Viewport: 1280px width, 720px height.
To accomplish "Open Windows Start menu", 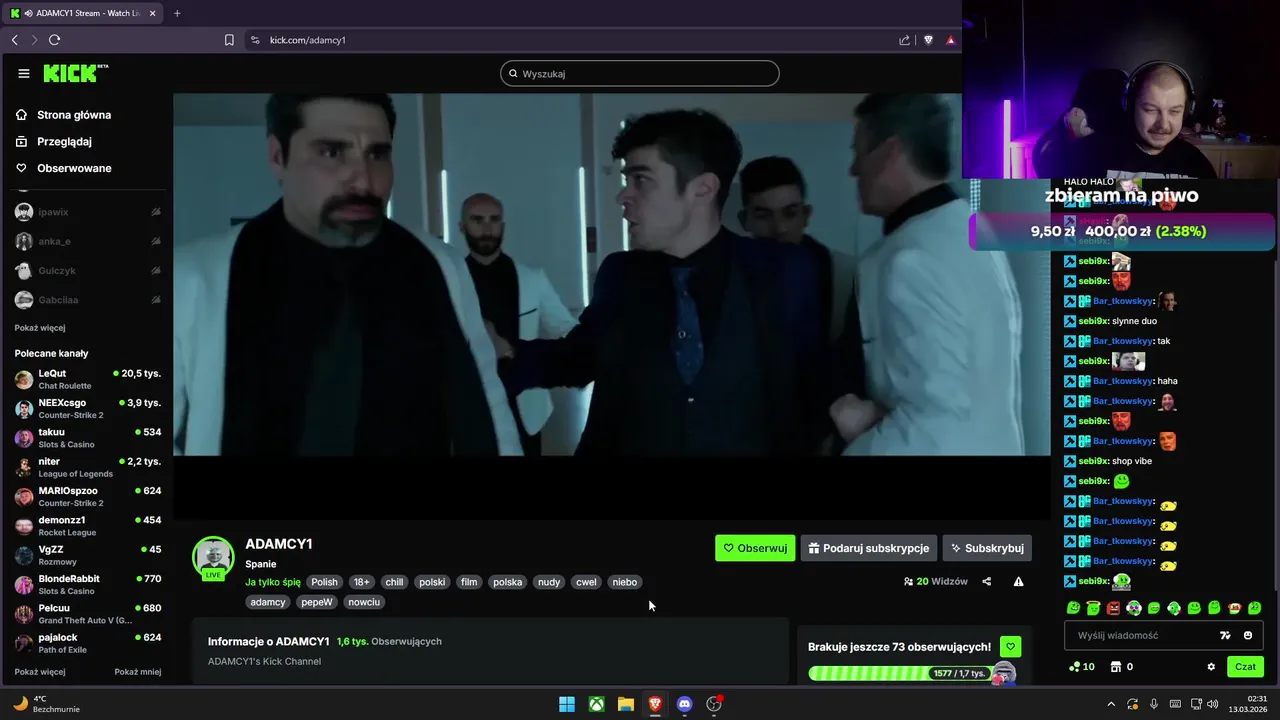I will pos(566,704).
